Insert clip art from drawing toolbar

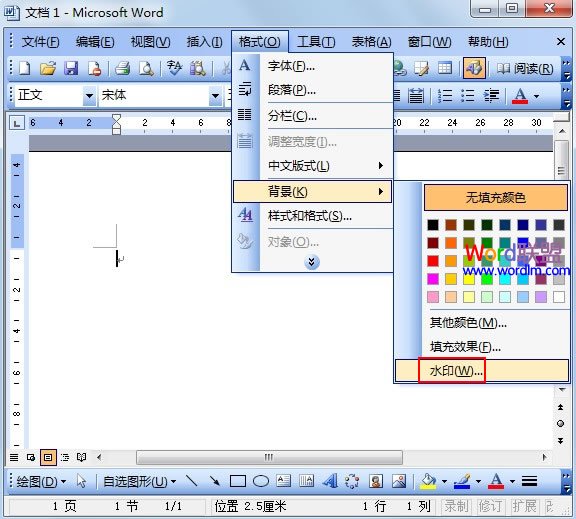coord(376,481)
